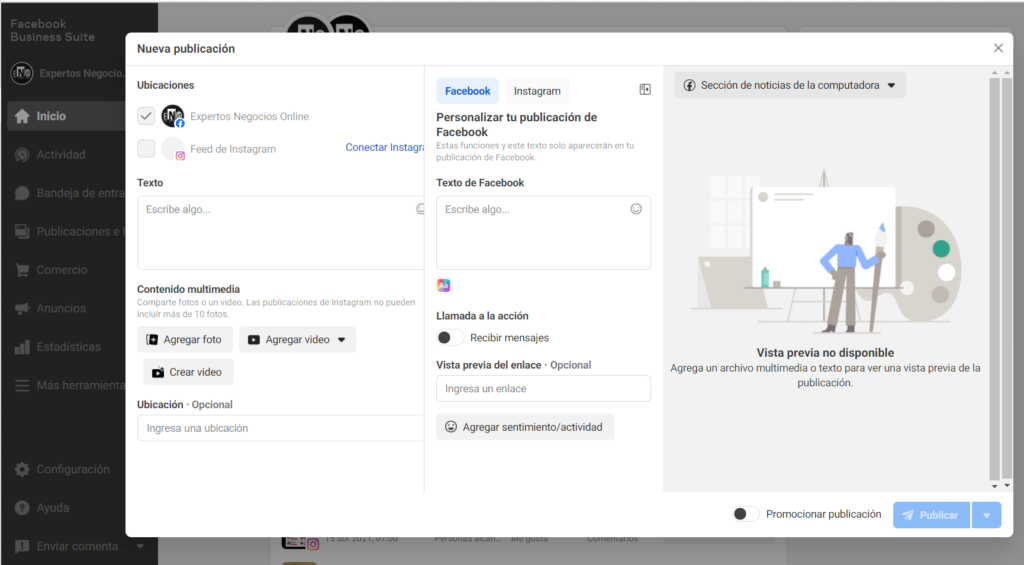Switch to the Facebook tab
The width and height of the screenshot is (1024, 565).
pyautogui.click(x=468, y=91)
